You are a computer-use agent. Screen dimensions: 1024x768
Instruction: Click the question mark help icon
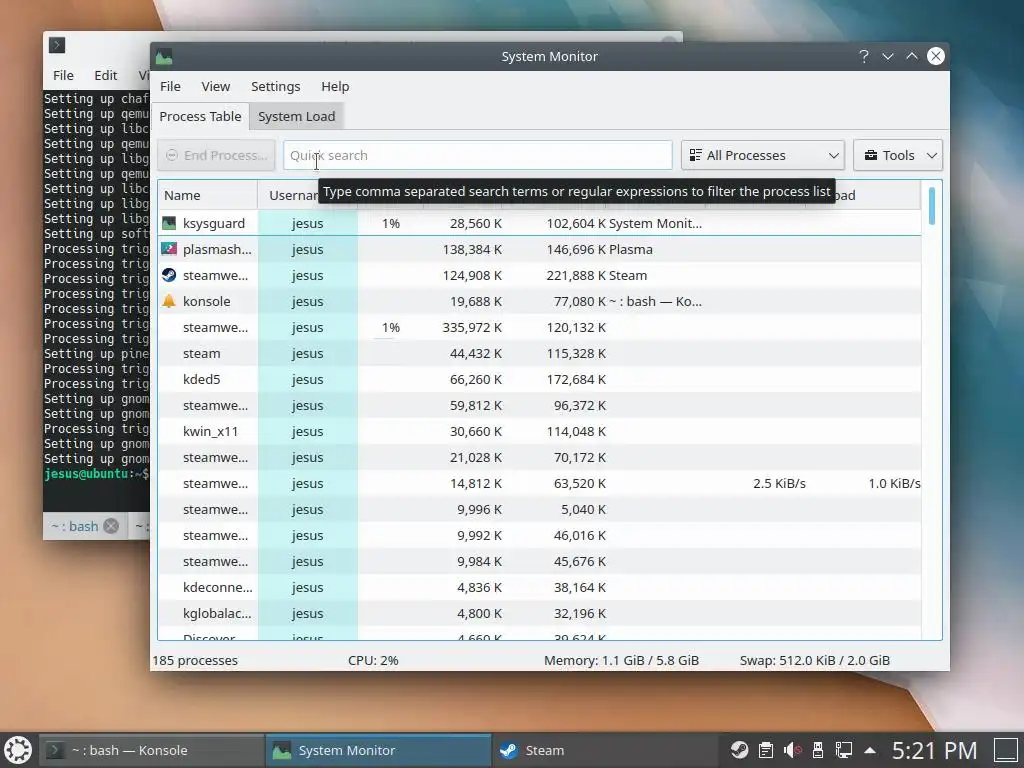click(x=864, y=56)
